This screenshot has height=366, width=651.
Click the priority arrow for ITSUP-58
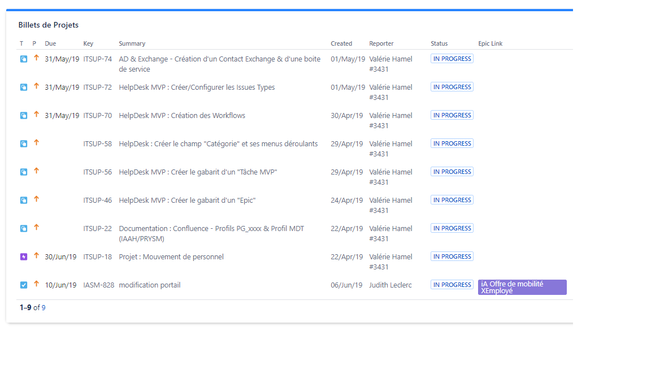pos(36,142)
